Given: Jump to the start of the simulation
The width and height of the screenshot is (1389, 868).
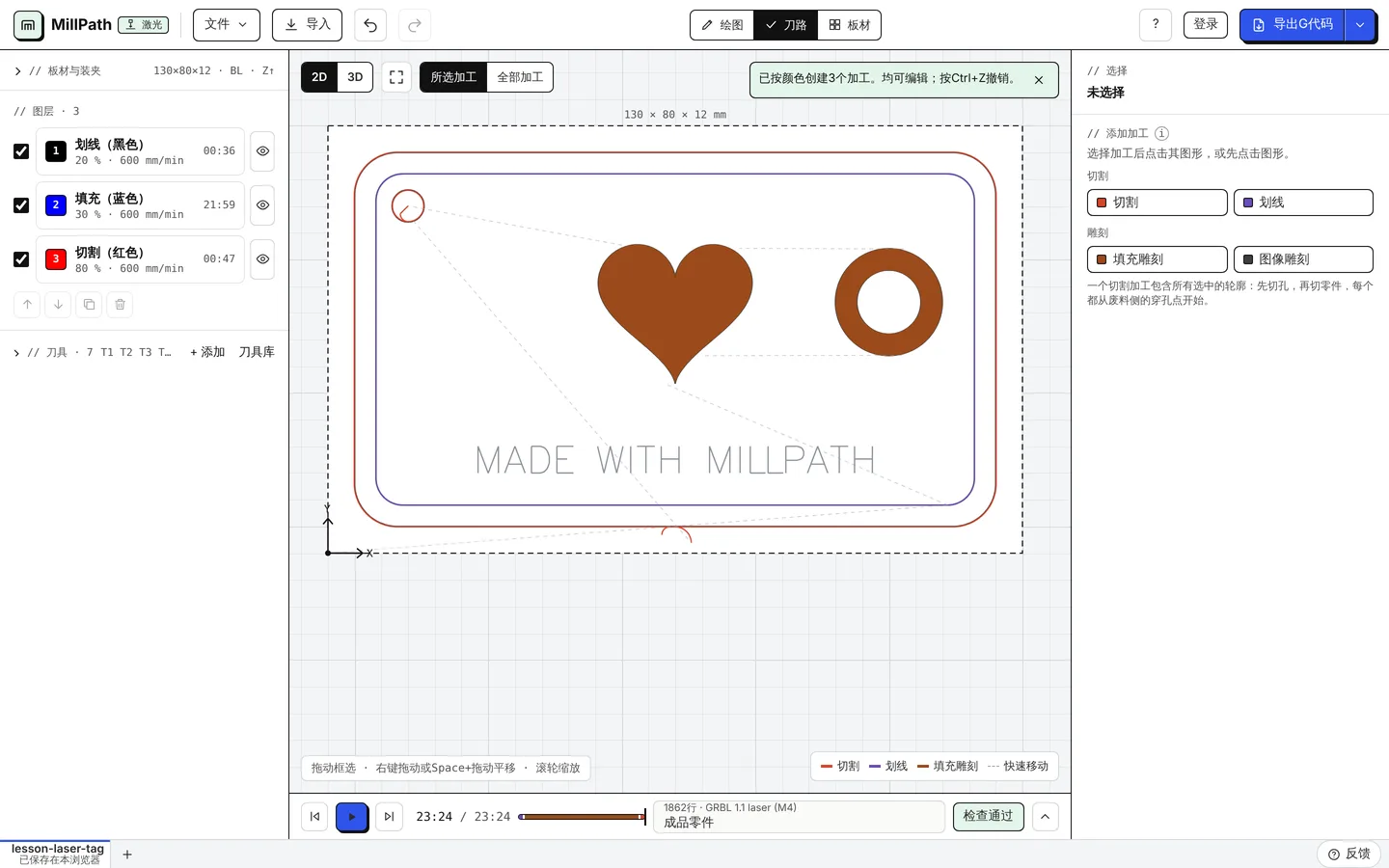Looking at the screenshot, I should (x=314, y=817).
